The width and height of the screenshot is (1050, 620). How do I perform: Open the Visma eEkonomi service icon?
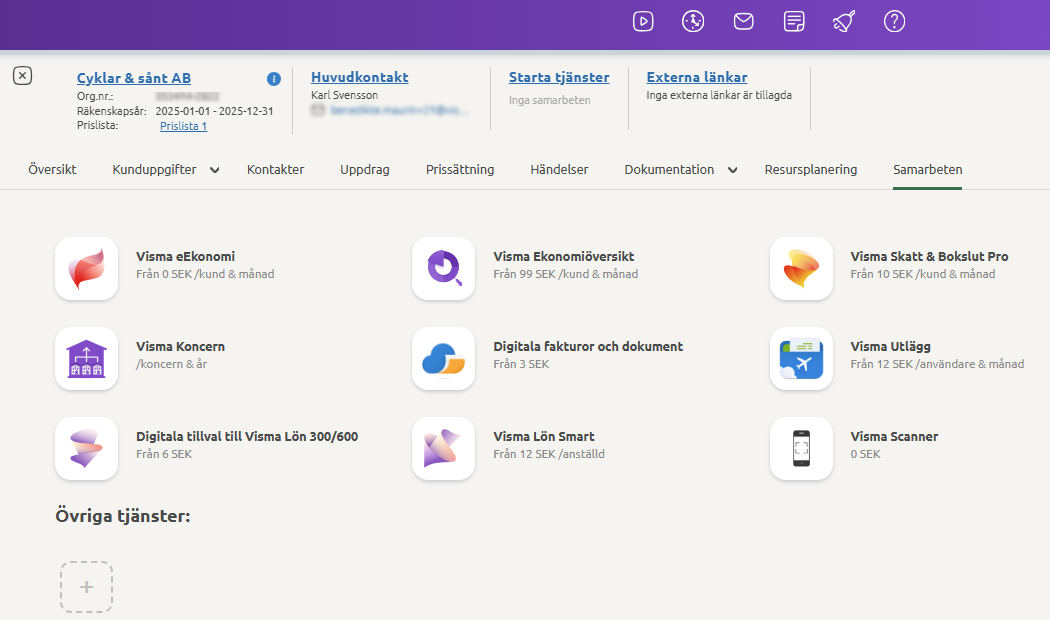(x=86, y=268)
